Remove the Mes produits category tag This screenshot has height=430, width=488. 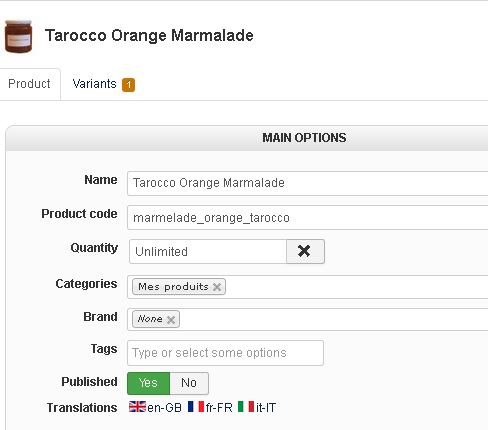pyautogui.click(x=217, y=287)
